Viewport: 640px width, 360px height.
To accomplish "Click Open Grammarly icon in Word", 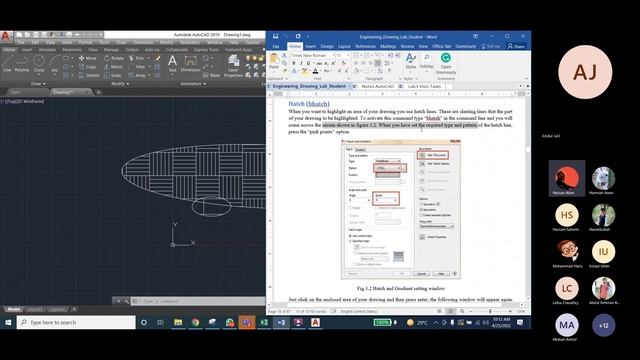I will coord(446,63).
